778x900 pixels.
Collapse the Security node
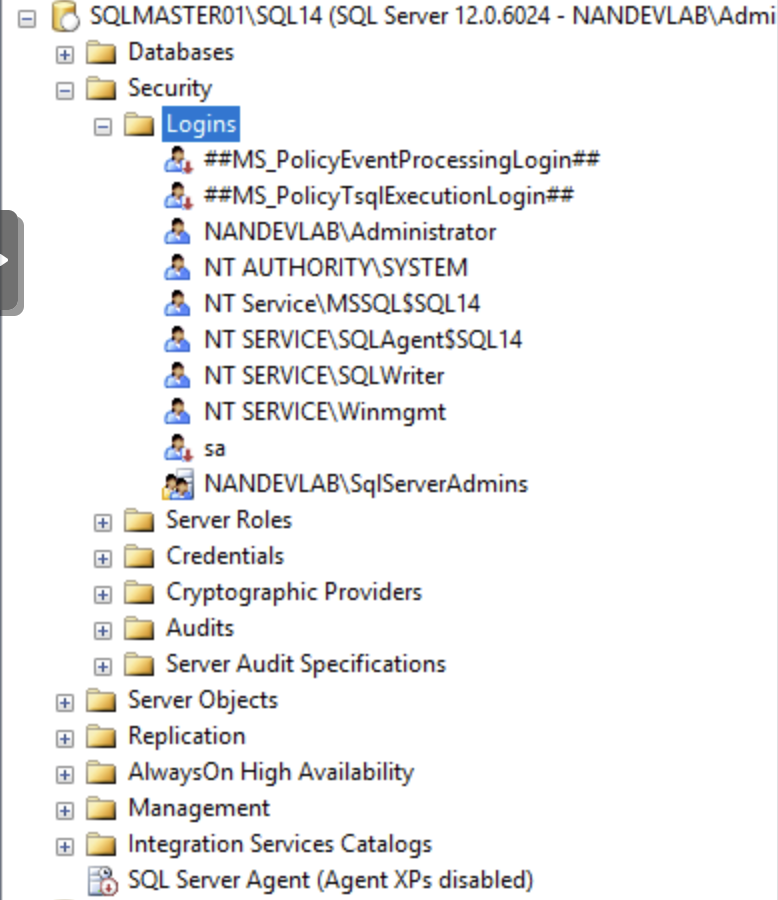coord(65,90)
